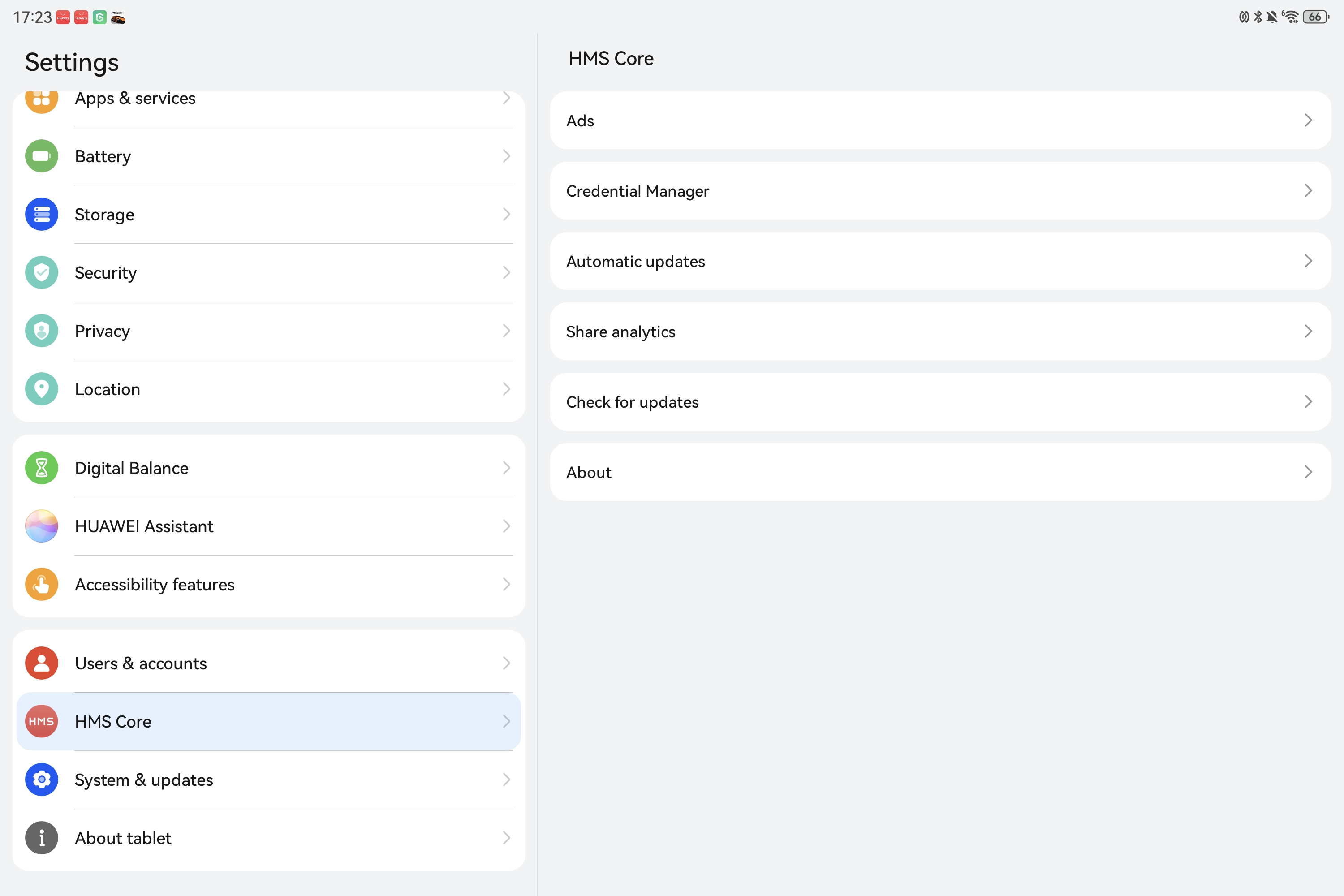The image size is (1344, 896).
Task: Tap the Wi-Fi status bar icon
Action: pos(1290,17)
